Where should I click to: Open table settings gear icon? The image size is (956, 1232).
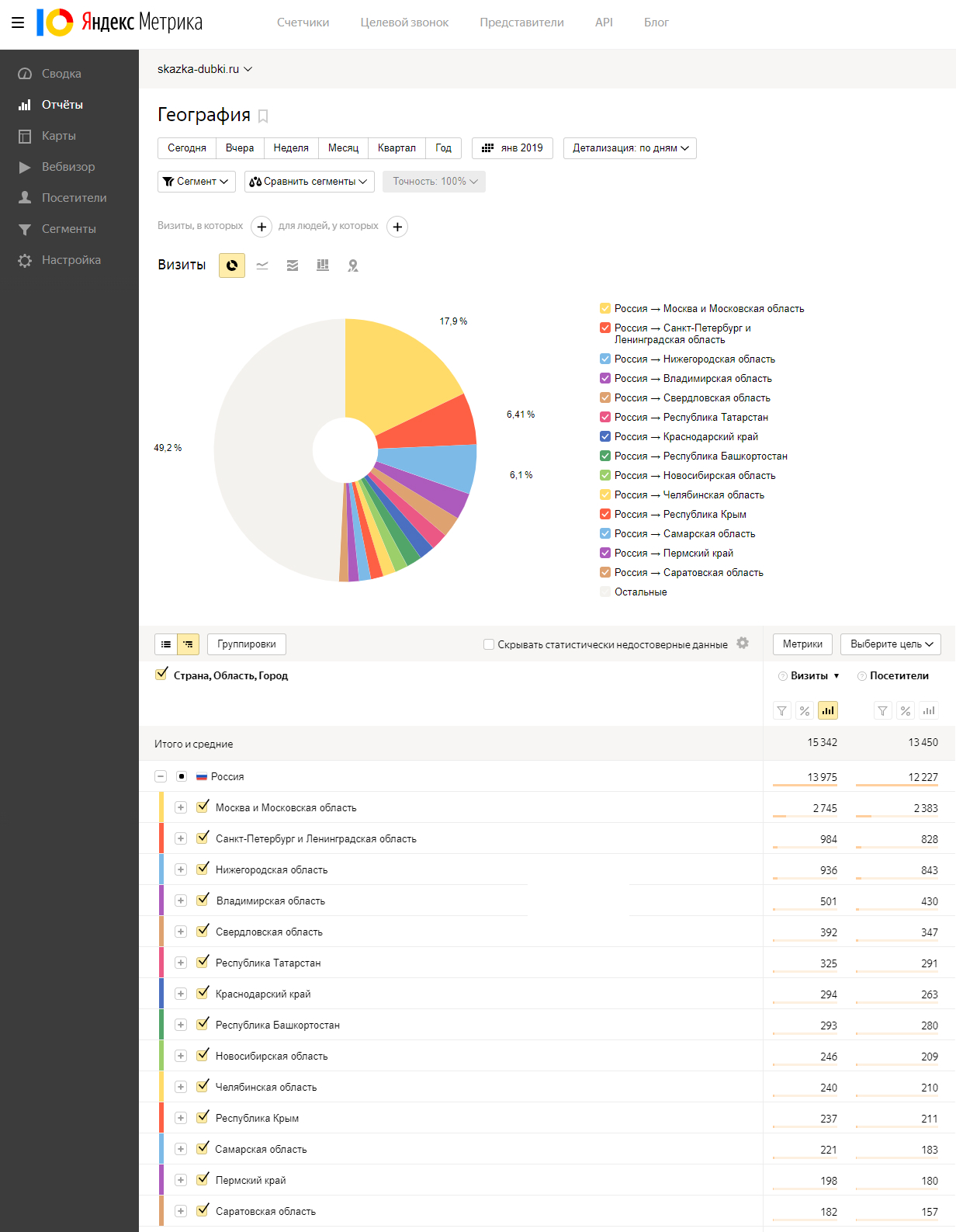pos(743,644)
